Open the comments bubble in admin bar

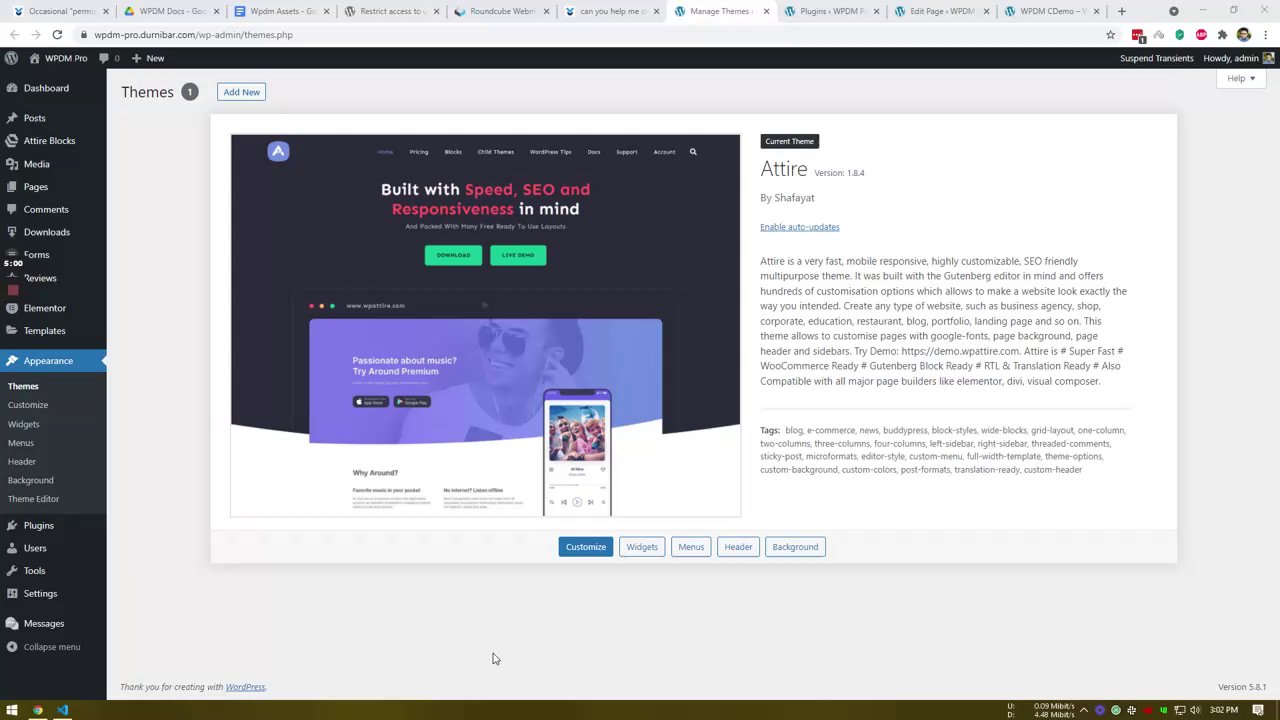point(108,58)
